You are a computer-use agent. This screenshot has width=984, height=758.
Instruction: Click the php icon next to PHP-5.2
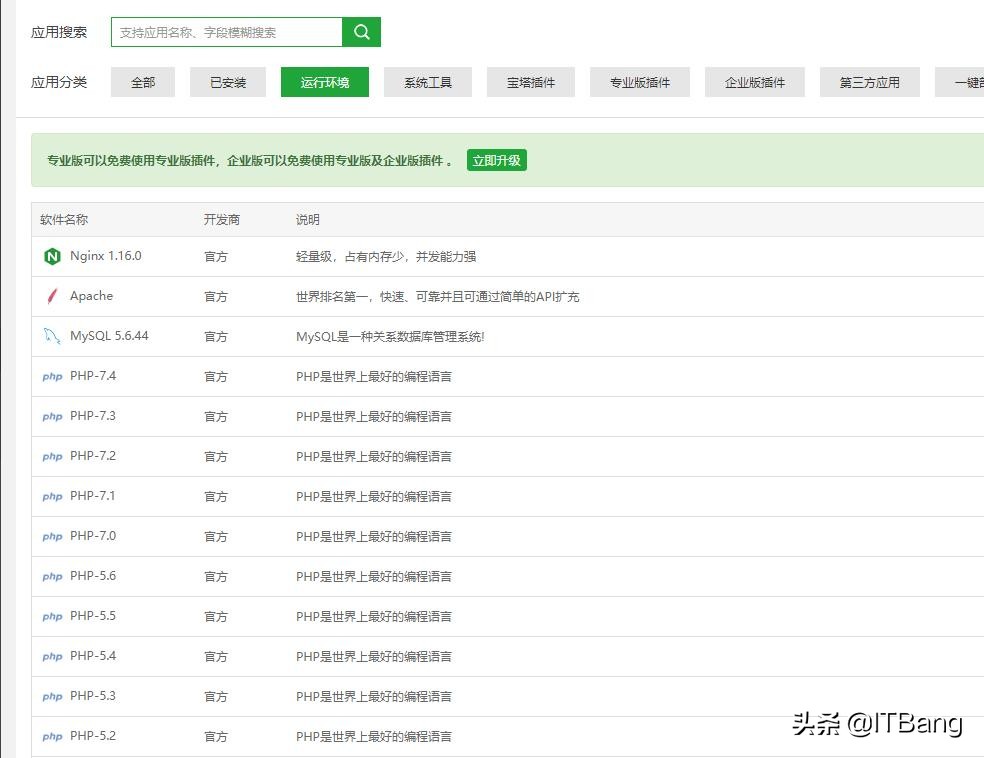tap(52, 737)
